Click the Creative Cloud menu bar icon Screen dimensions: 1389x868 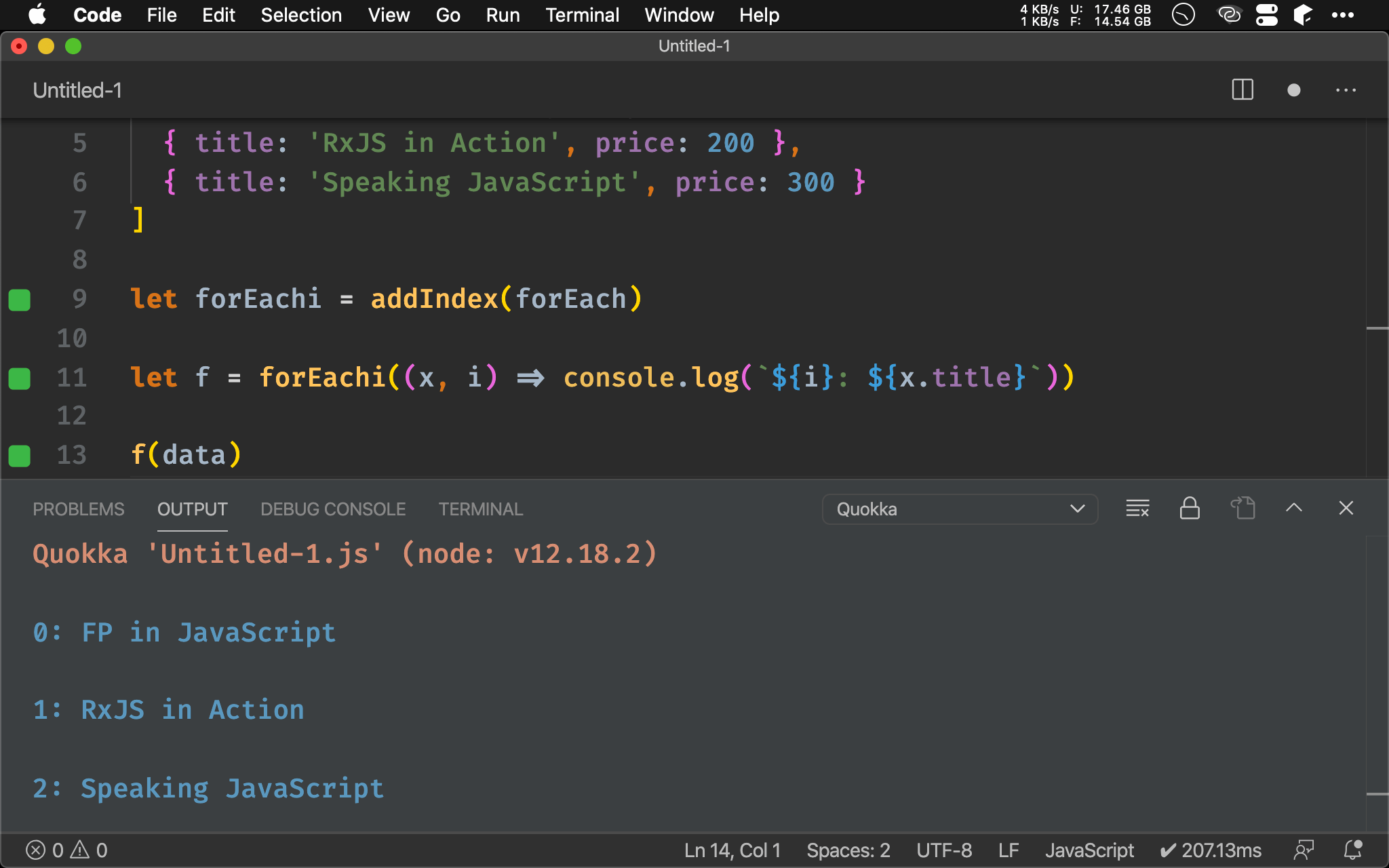[x=1229, y=15]
